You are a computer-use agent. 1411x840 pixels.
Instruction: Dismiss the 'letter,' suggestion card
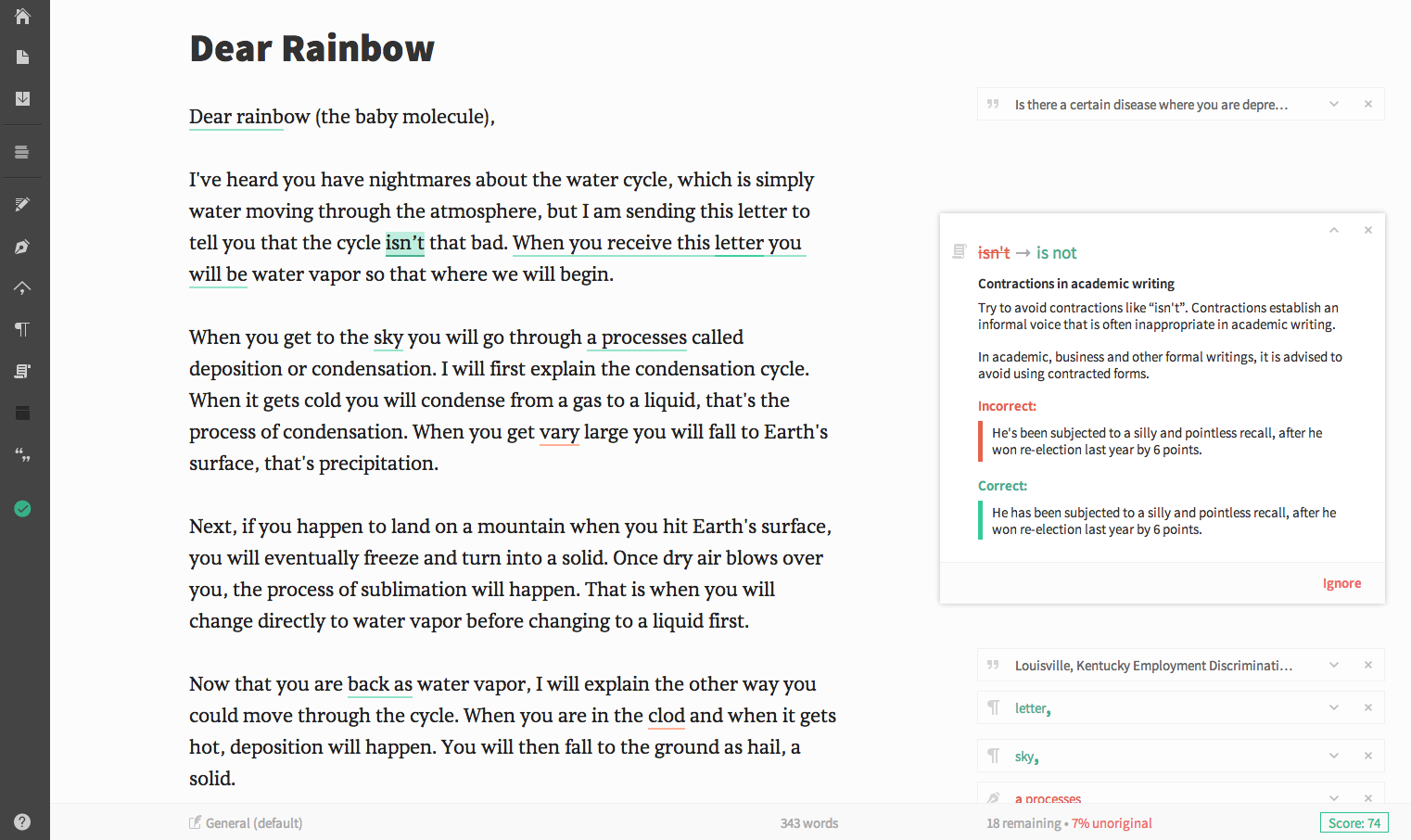pos(1367,707)
